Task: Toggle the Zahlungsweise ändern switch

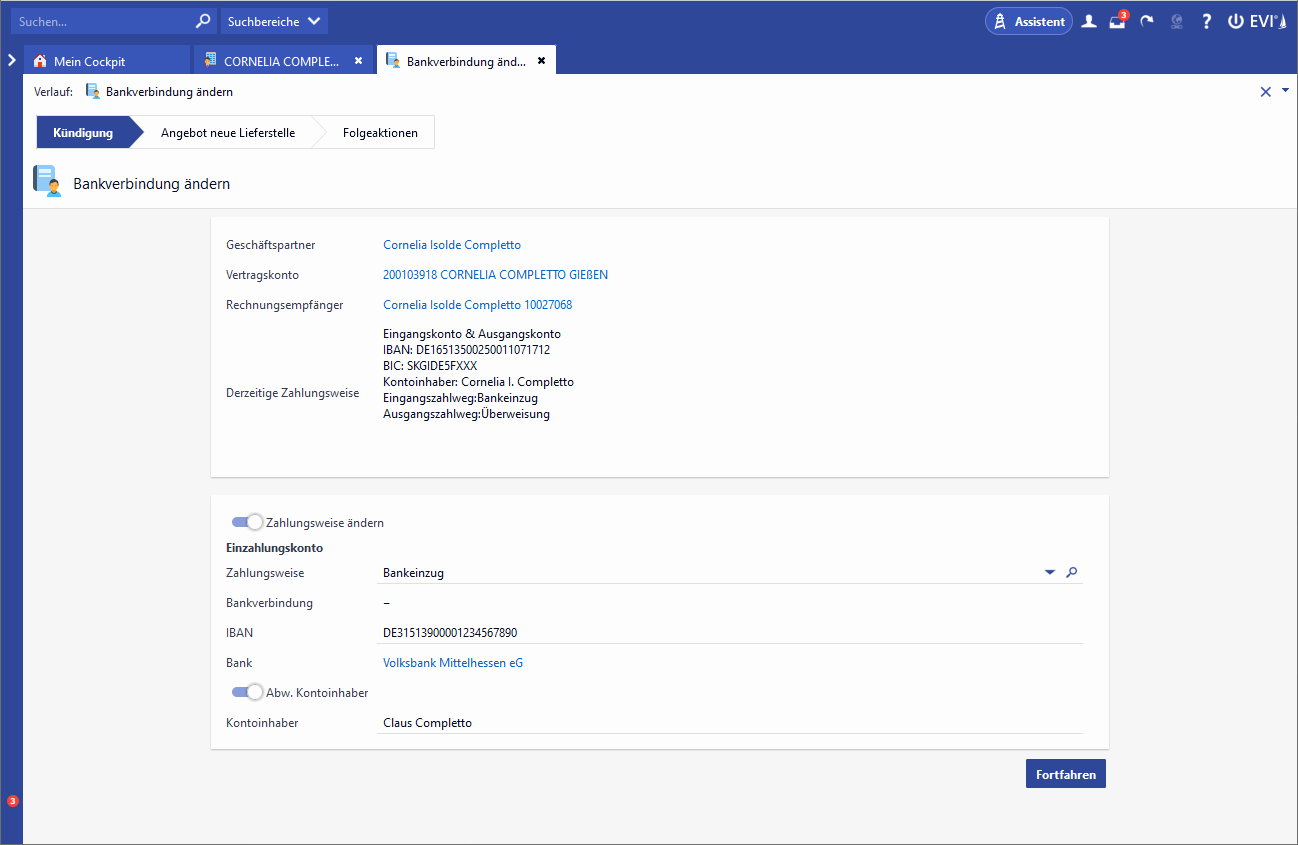Action: coord(247,522)
